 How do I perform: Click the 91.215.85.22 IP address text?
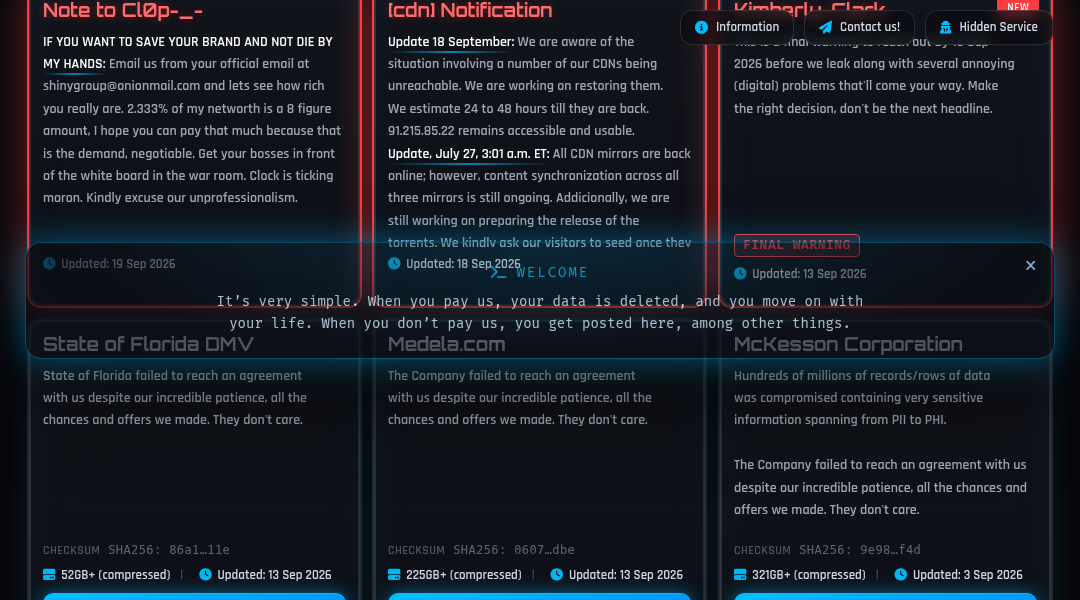pos(421,131)
